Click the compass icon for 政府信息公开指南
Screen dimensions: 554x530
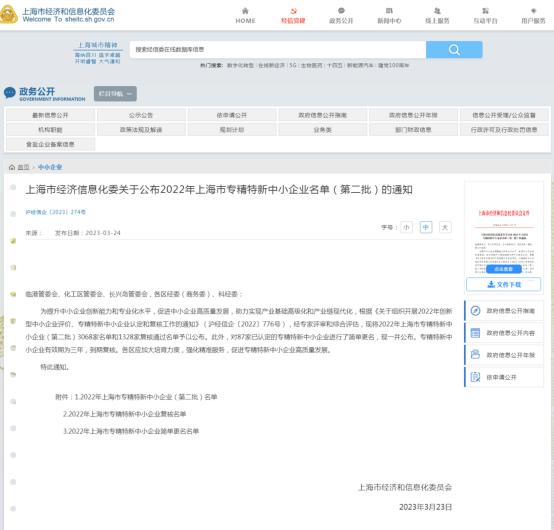tap(476, 311)
